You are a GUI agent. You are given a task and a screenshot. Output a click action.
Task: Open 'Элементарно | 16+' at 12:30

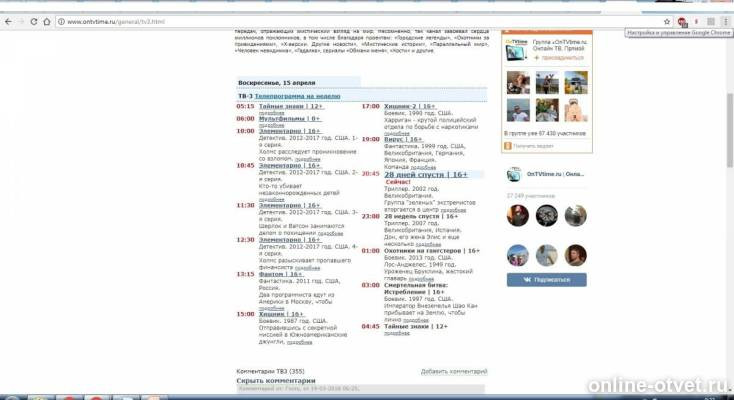290,240
